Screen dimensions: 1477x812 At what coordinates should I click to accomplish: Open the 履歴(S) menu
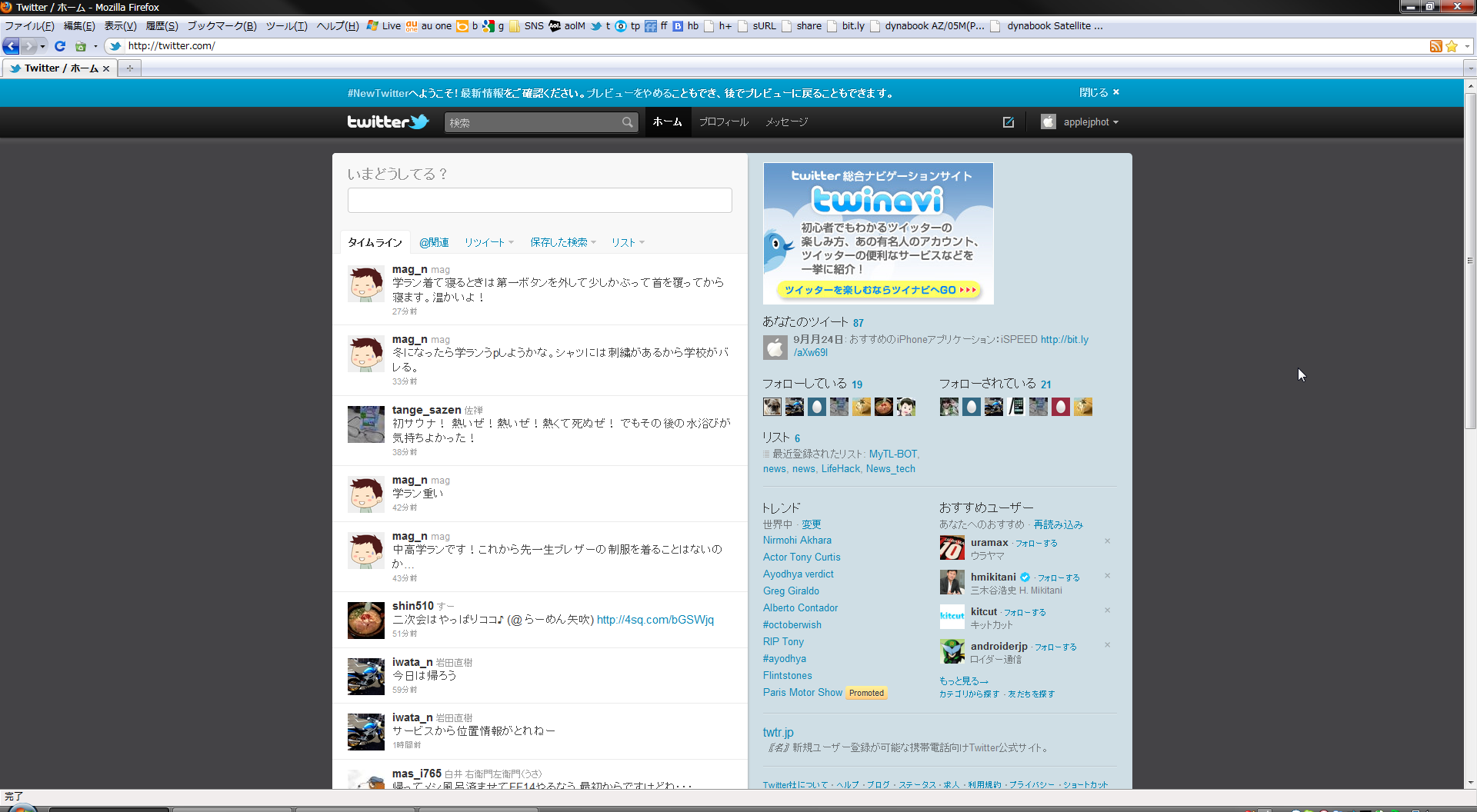(x=162, y=25)
